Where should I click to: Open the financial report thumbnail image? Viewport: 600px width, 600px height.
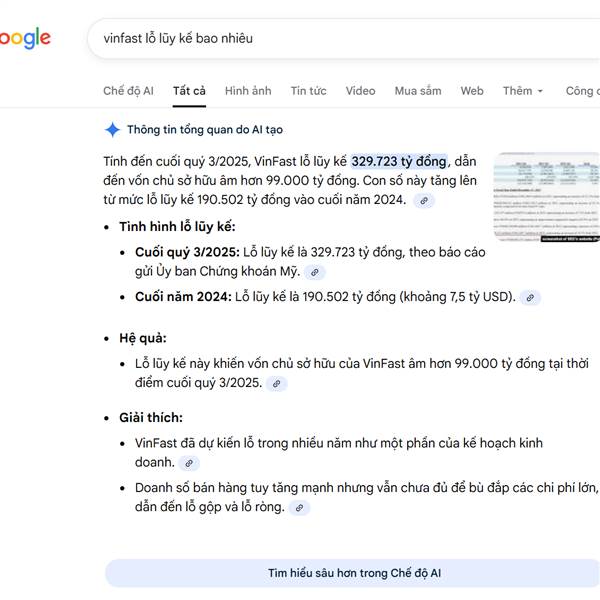pos(547,197)
